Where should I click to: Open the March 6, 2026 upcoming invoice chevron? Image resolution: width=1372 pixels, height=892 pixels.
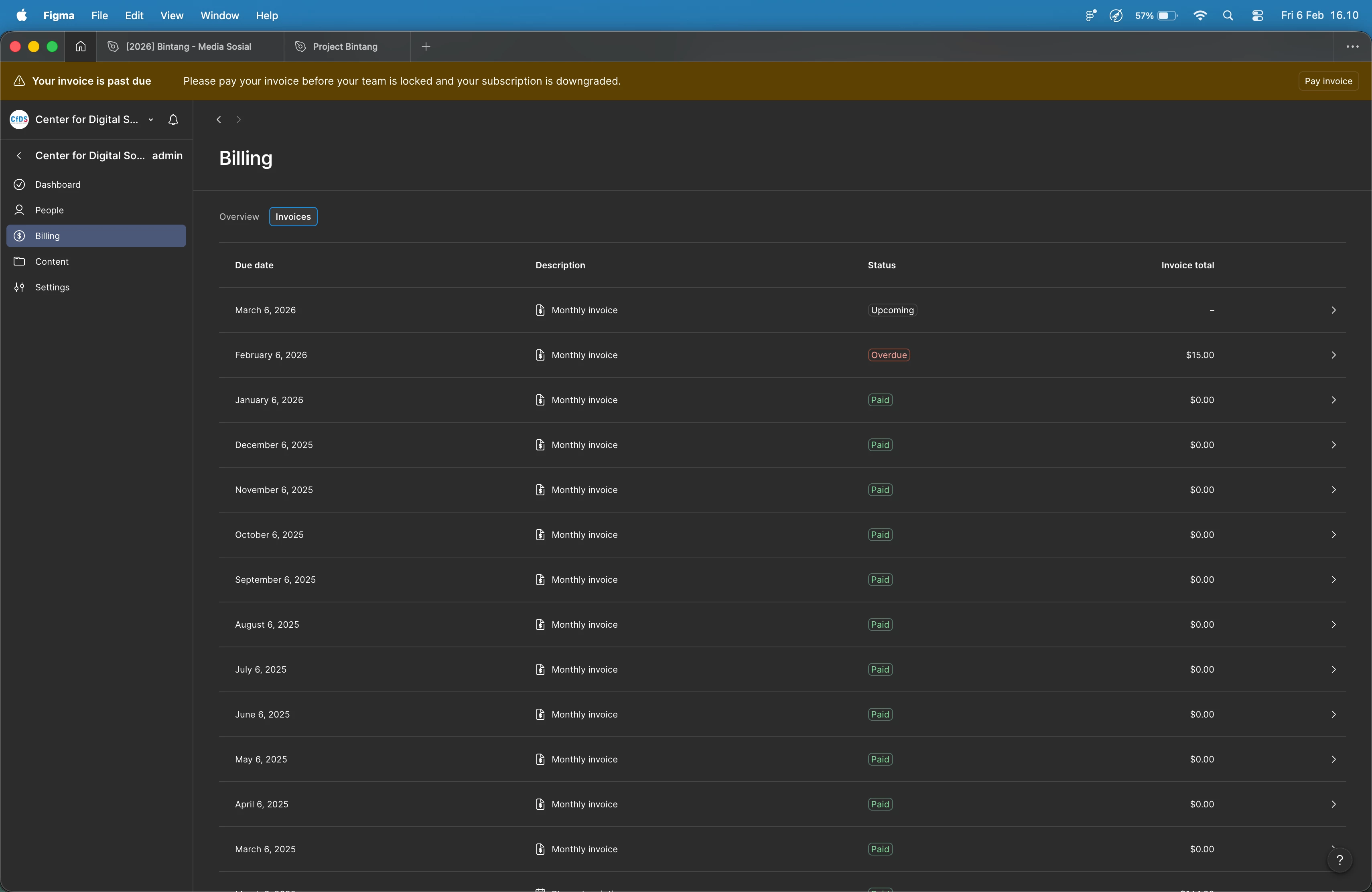click(x=1333, y=310)
